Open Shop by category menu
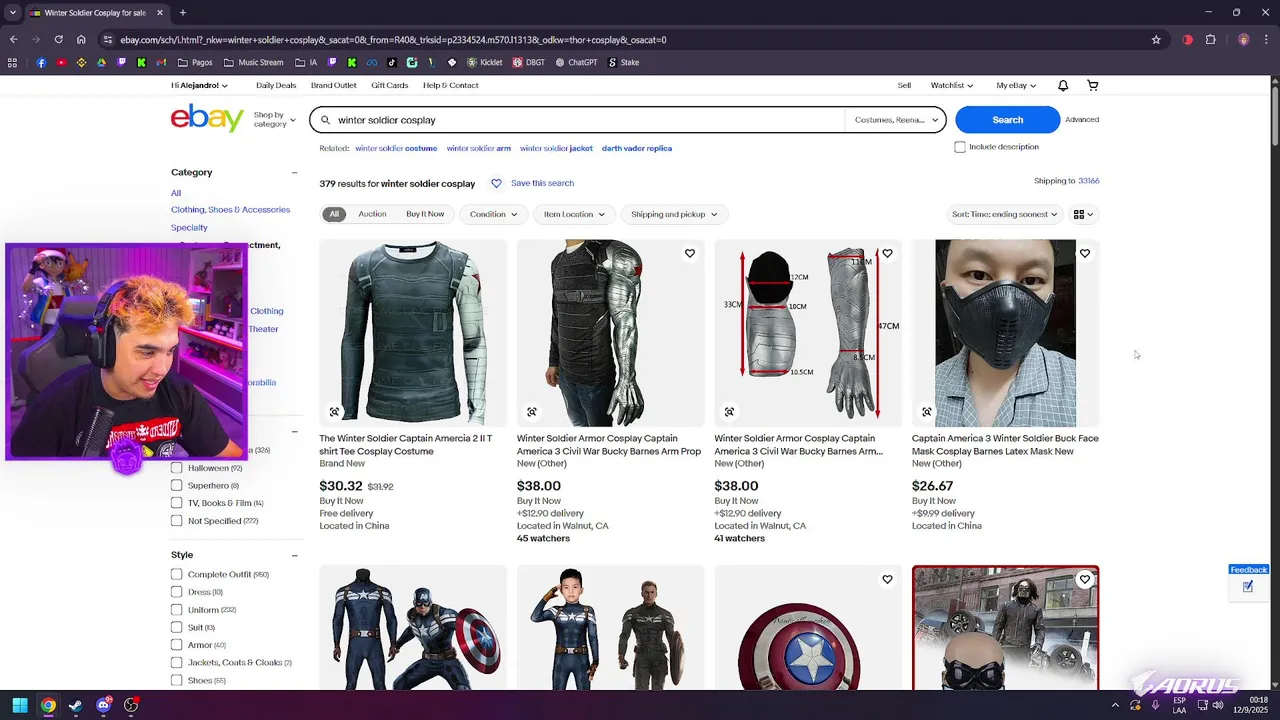 (274, 119)
